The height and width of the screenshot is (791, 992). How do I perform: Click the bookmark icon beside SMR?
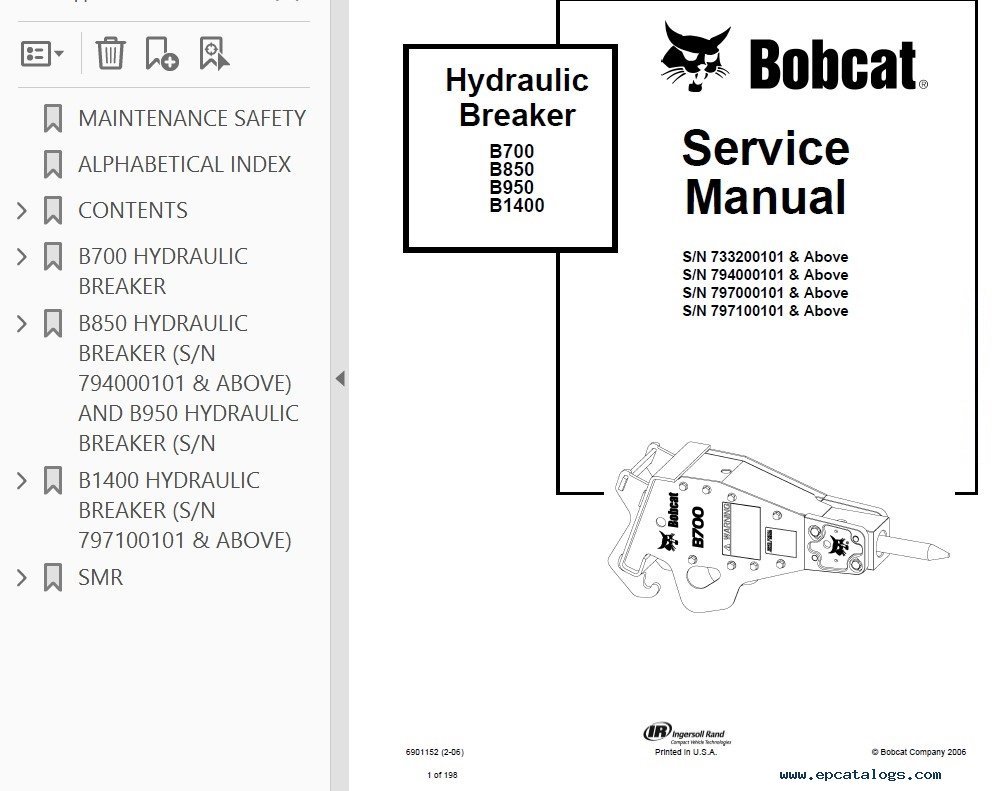point(53,577)
